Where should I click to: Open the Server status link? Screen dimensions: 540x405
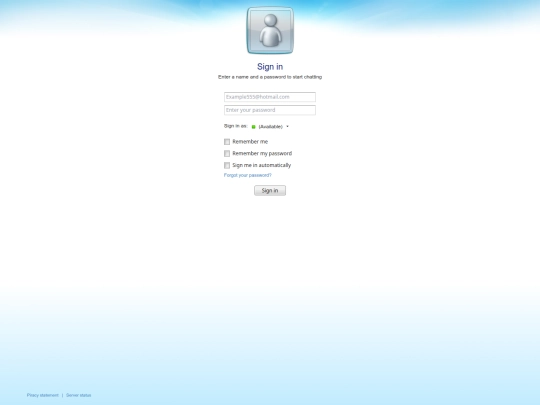(79, 395)
